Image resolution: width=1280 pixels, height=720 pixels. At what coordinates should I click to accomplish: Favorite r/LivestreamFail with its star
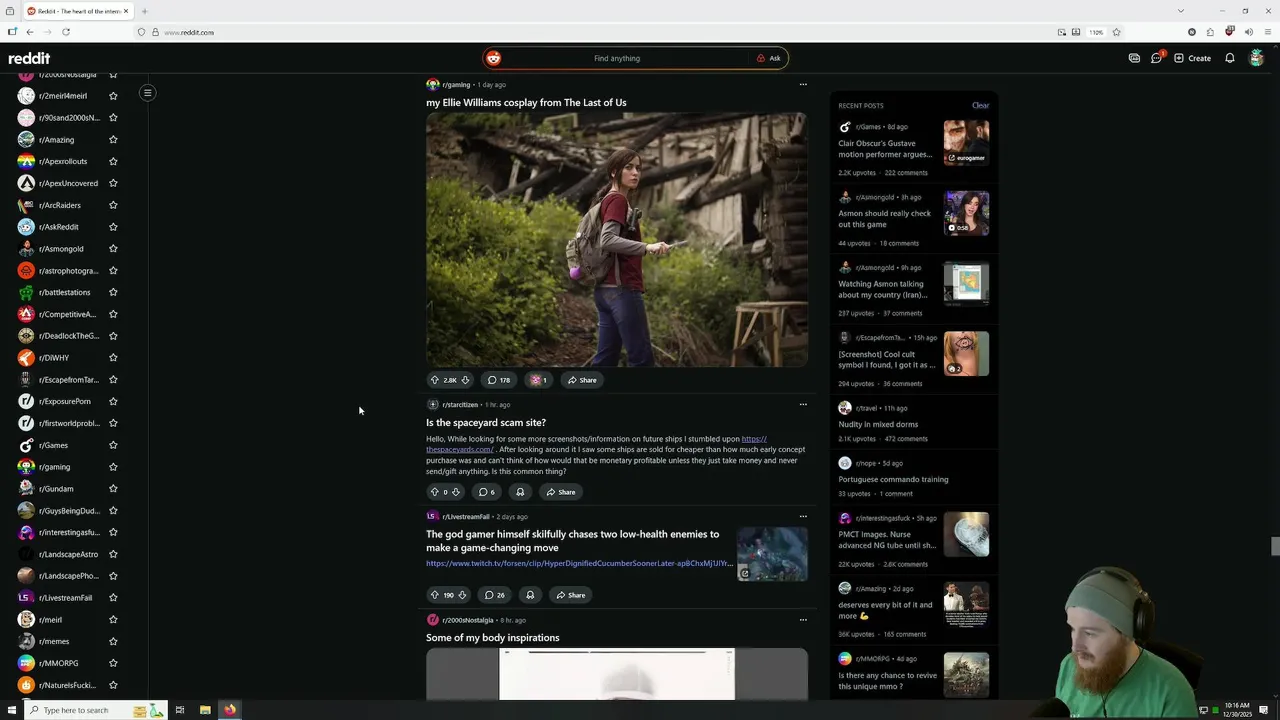click(113, 598)
